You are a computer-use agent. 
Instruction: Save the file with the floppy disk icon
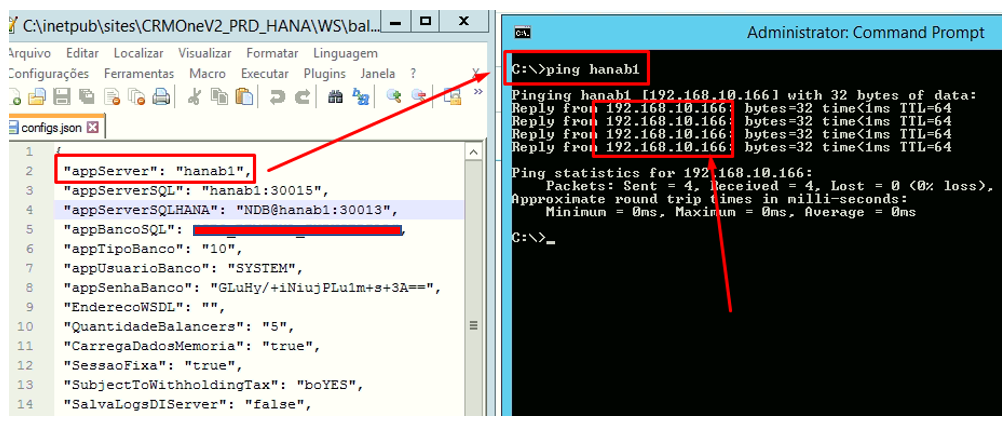61,97
